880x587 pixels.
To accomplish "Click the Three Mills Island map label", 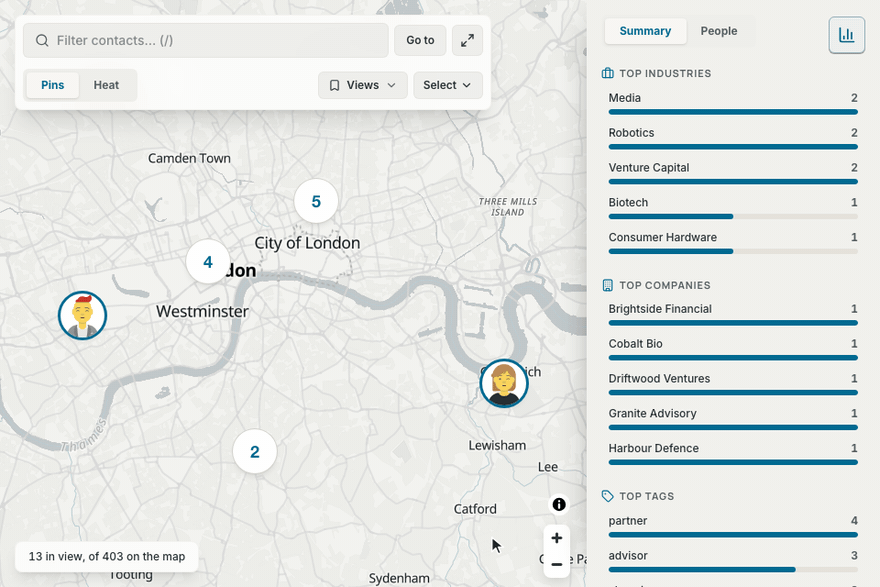I will pos(508,207).
